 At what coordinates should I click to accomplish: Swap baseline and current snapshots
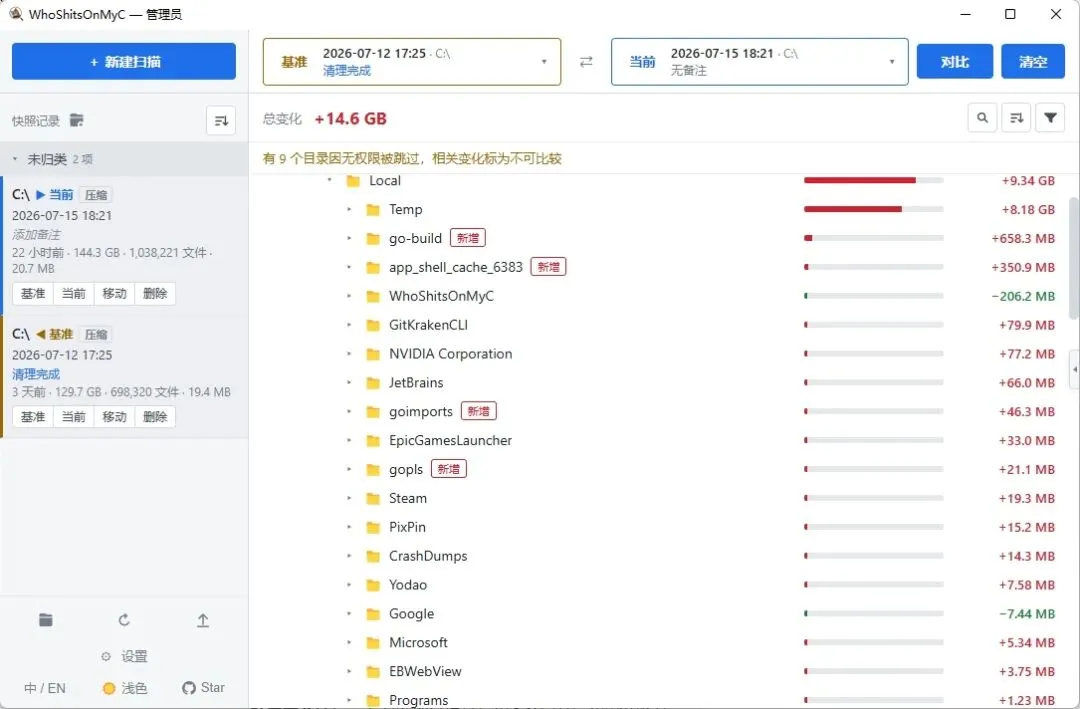tap(586, 61)
